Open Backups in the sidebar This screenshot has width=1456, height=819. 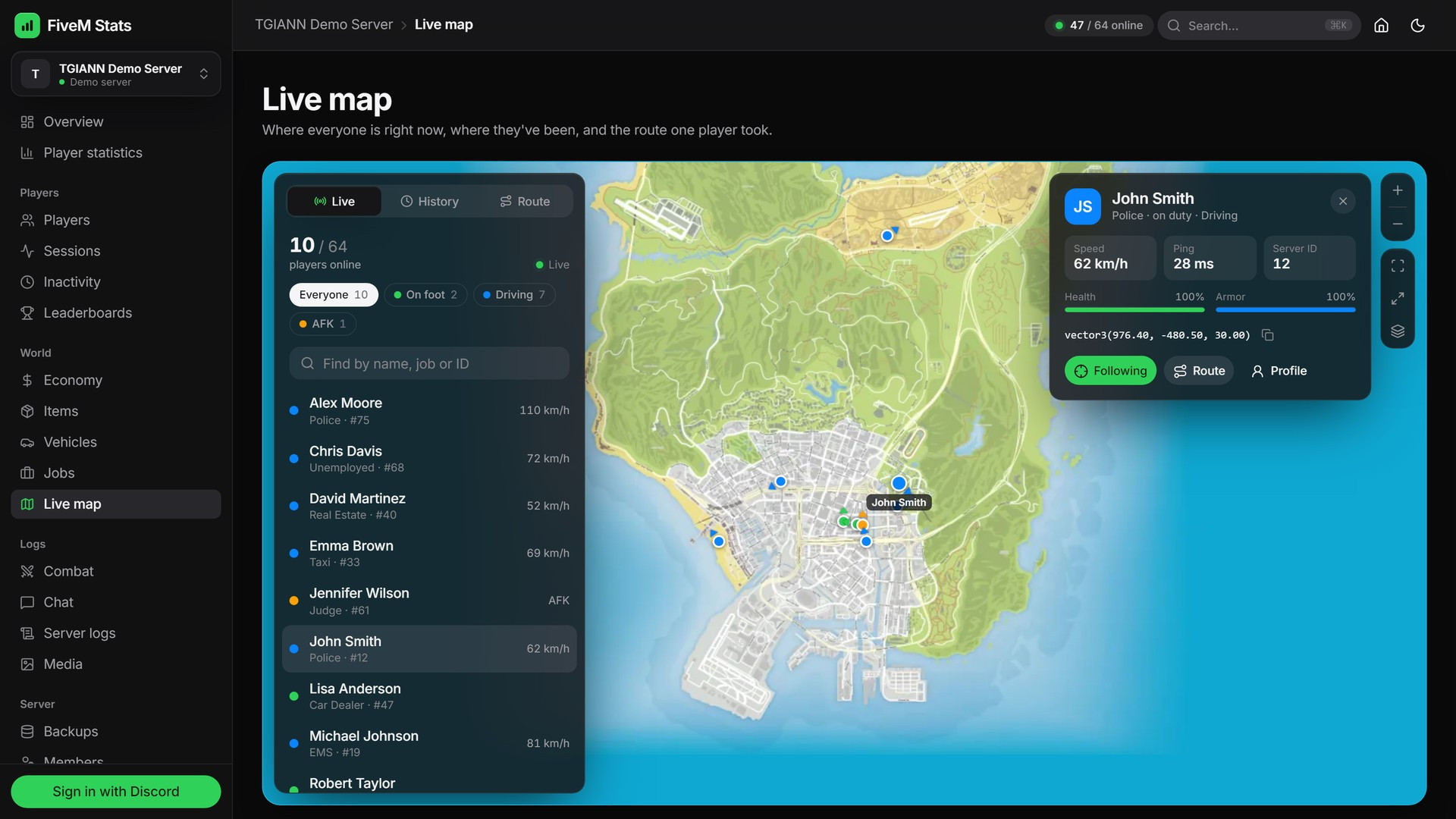[116, 732]
